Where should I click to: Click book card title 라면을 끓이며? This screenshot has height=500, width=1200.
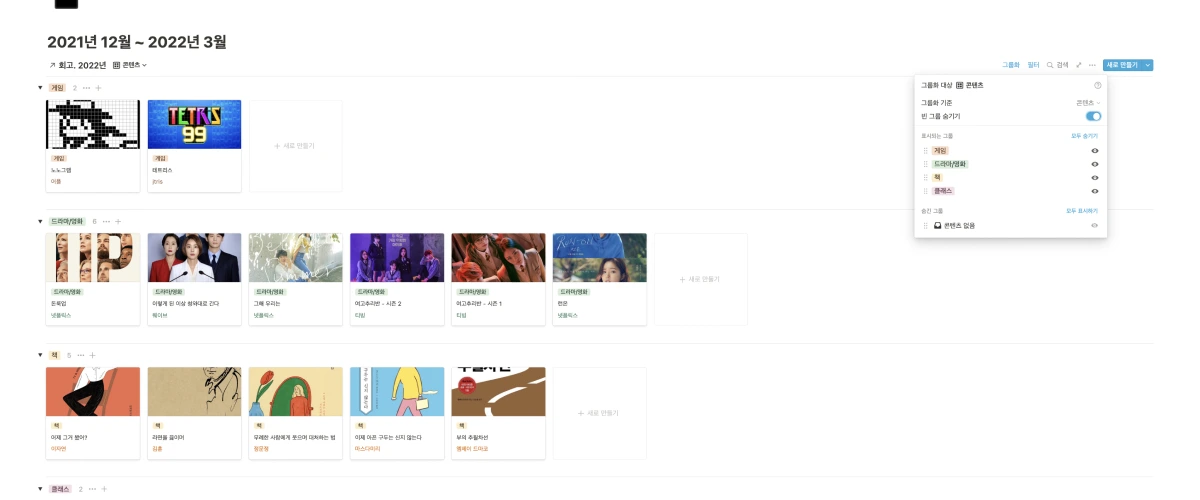coord(168,437)
